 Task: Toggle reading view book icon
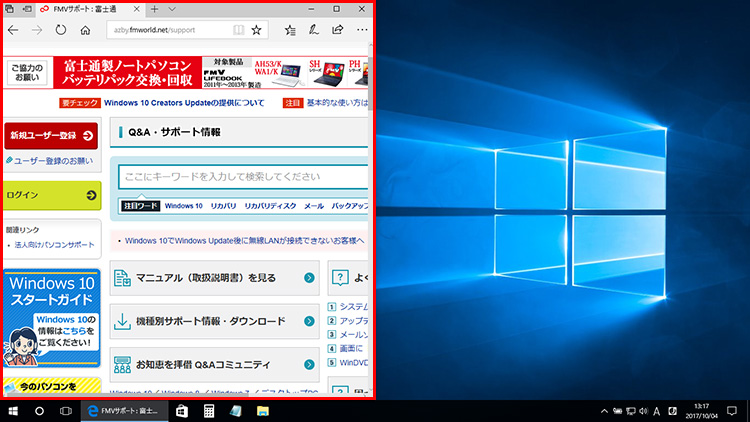[x=238, y=30]
